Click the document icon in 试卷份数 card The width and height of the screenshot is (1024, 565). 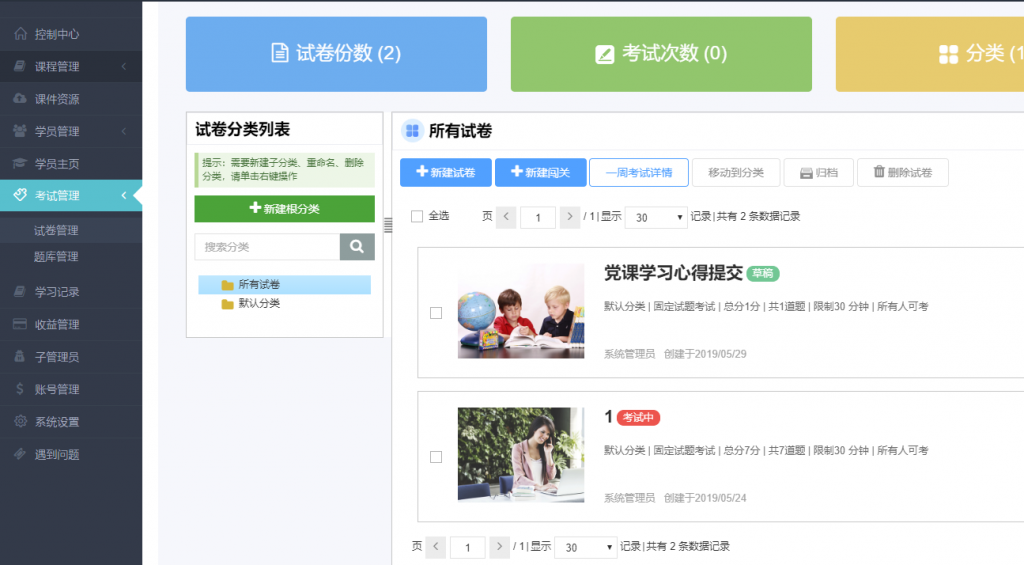point(280,53)
